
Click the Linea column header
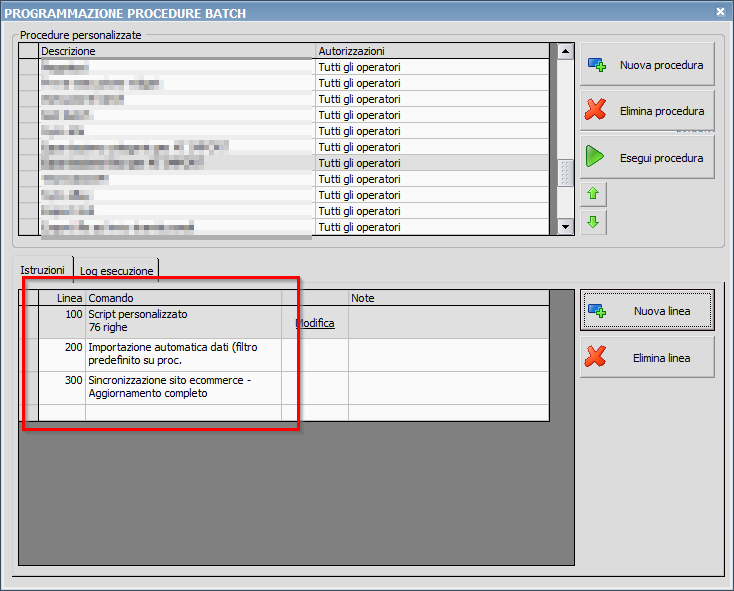coord(62,298)
